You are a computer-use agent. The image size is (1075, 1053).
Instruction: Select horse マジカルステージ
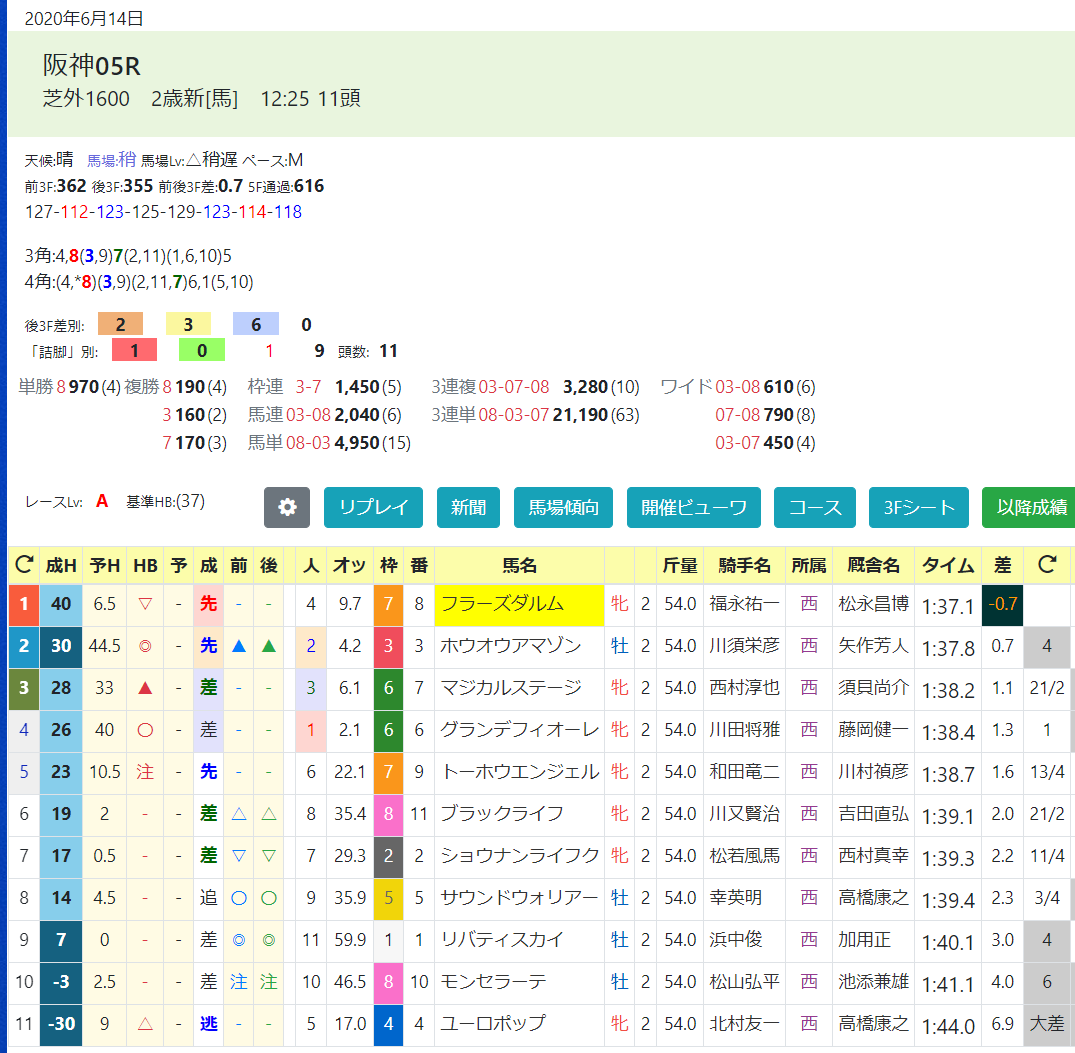510,688
